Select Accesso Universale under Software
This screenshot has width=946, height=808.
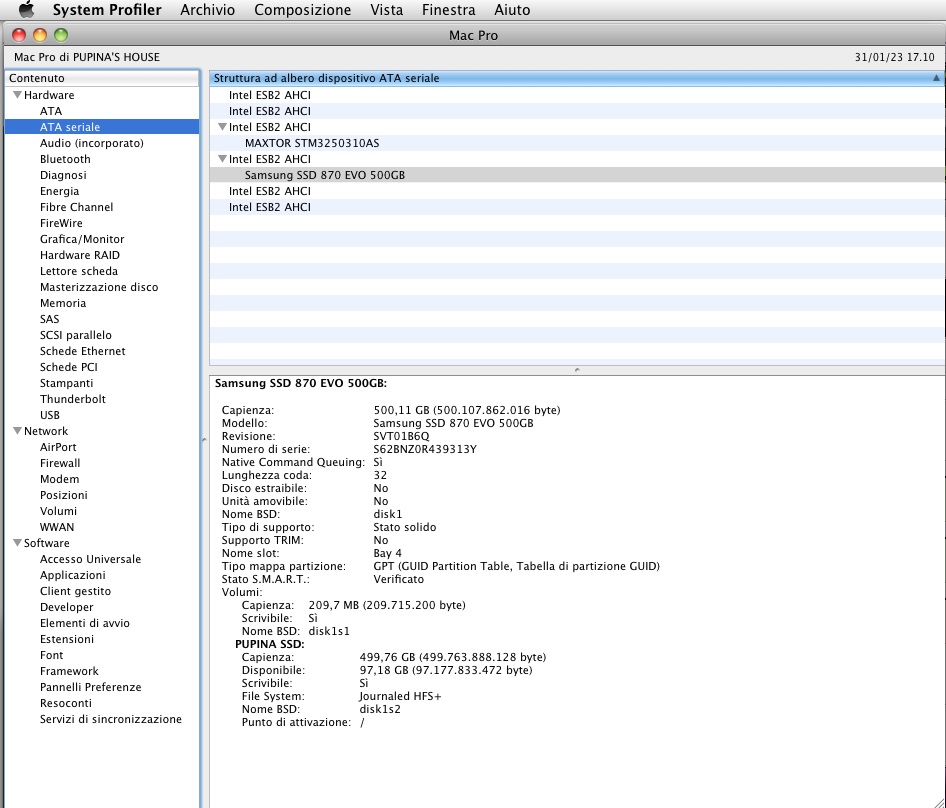[90, 559]
